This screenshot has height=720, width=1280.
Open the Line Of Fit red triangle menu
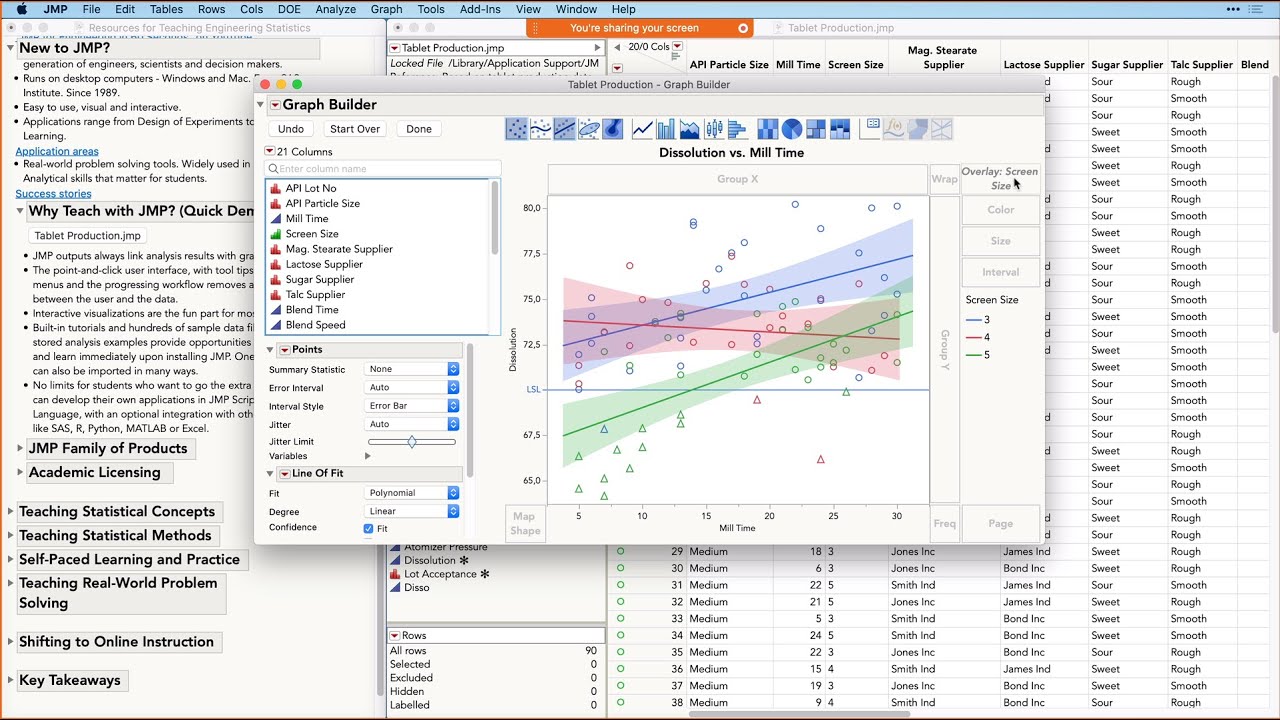coord(285,474)
